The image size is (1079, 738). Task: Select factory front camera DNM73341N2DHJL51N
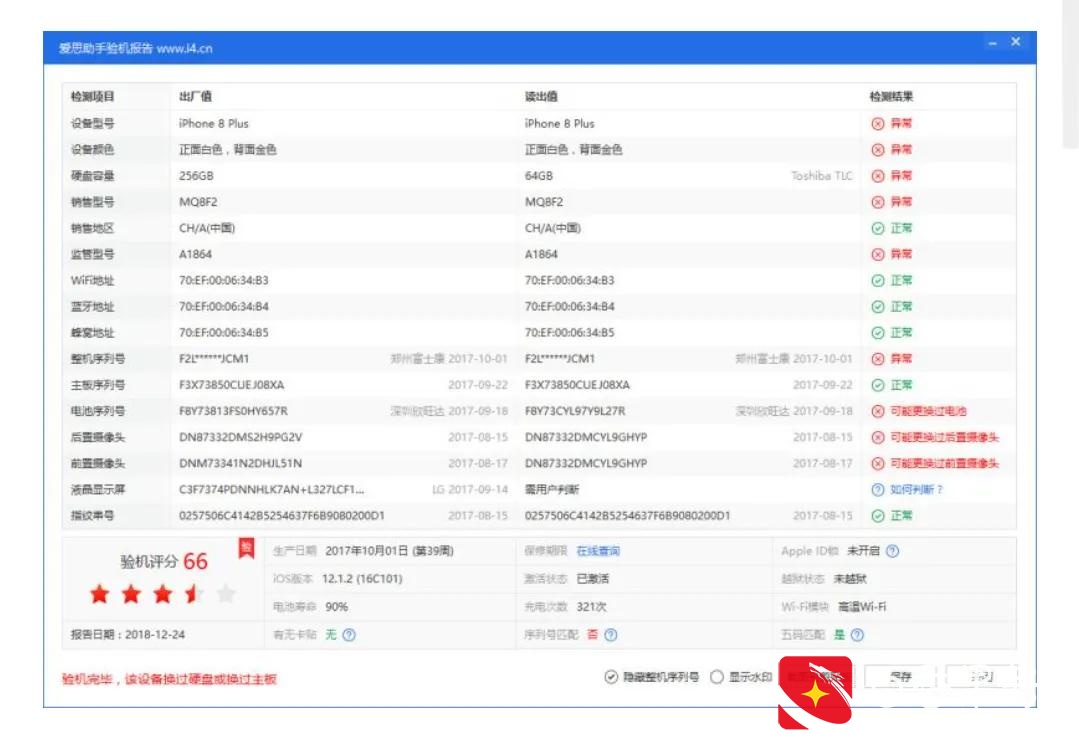click(240, 463)
